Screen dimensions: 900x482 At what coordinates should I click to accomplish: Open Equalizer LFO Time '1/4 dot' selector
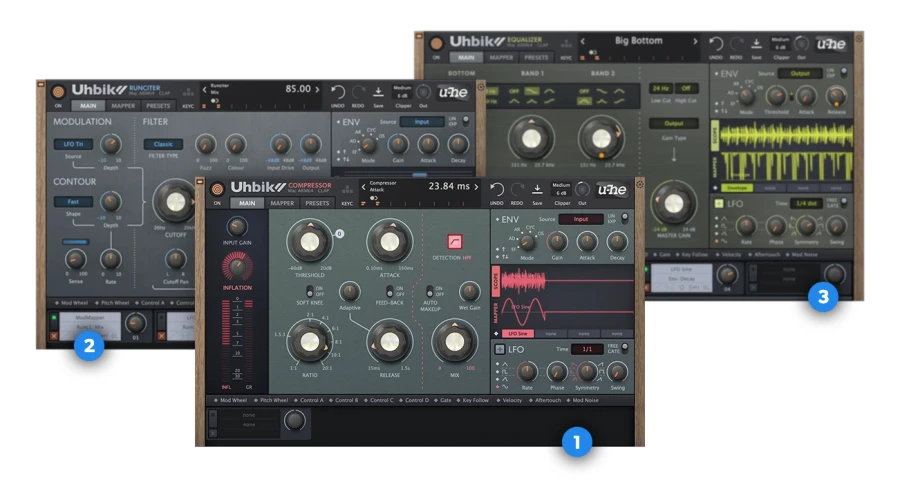pyautogui.click(x=806, y=203)
